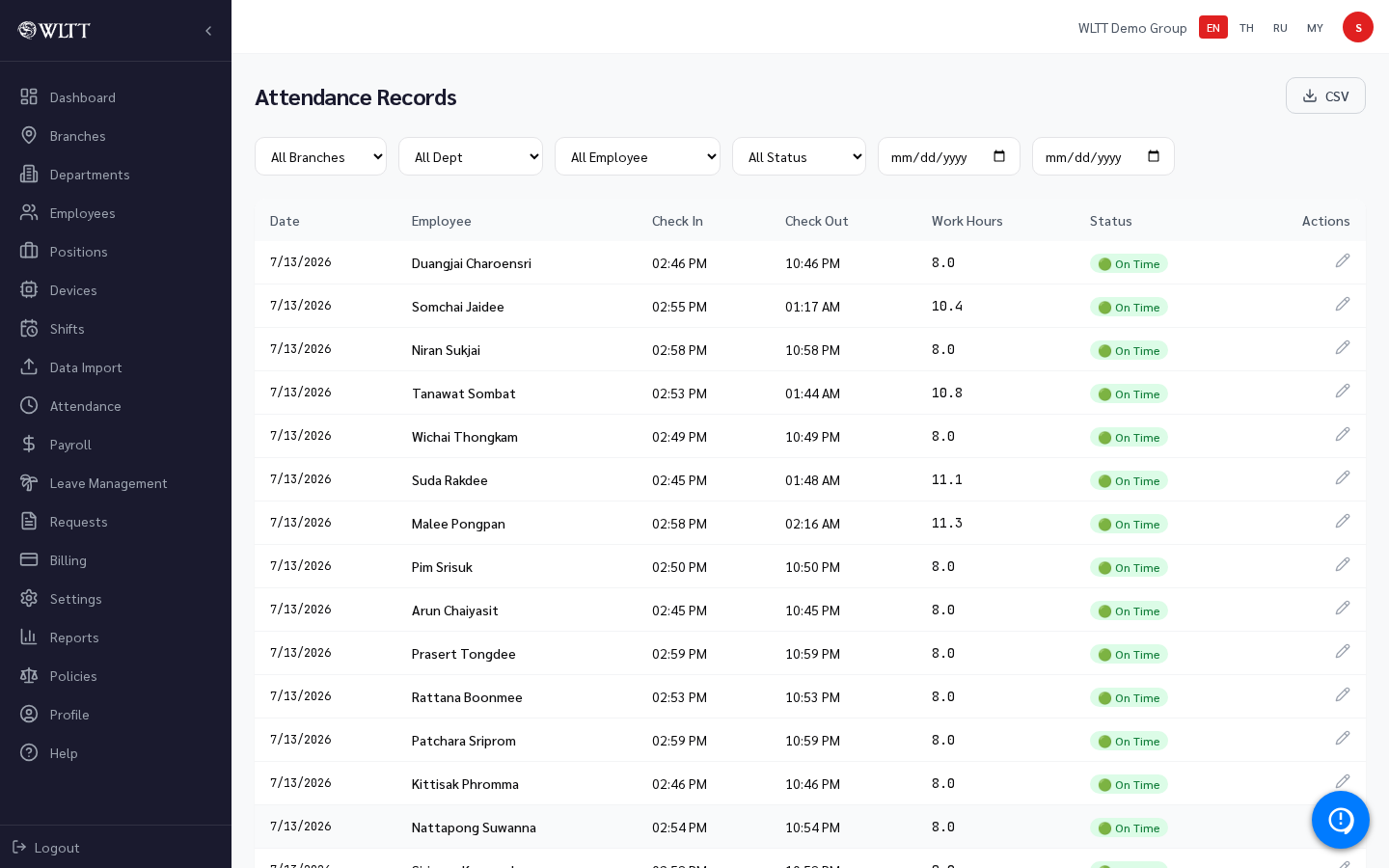Click the edit pencil for Niran Sukjai
Viewport: 1389px width, 868px height.
[x=1343, y=347]
